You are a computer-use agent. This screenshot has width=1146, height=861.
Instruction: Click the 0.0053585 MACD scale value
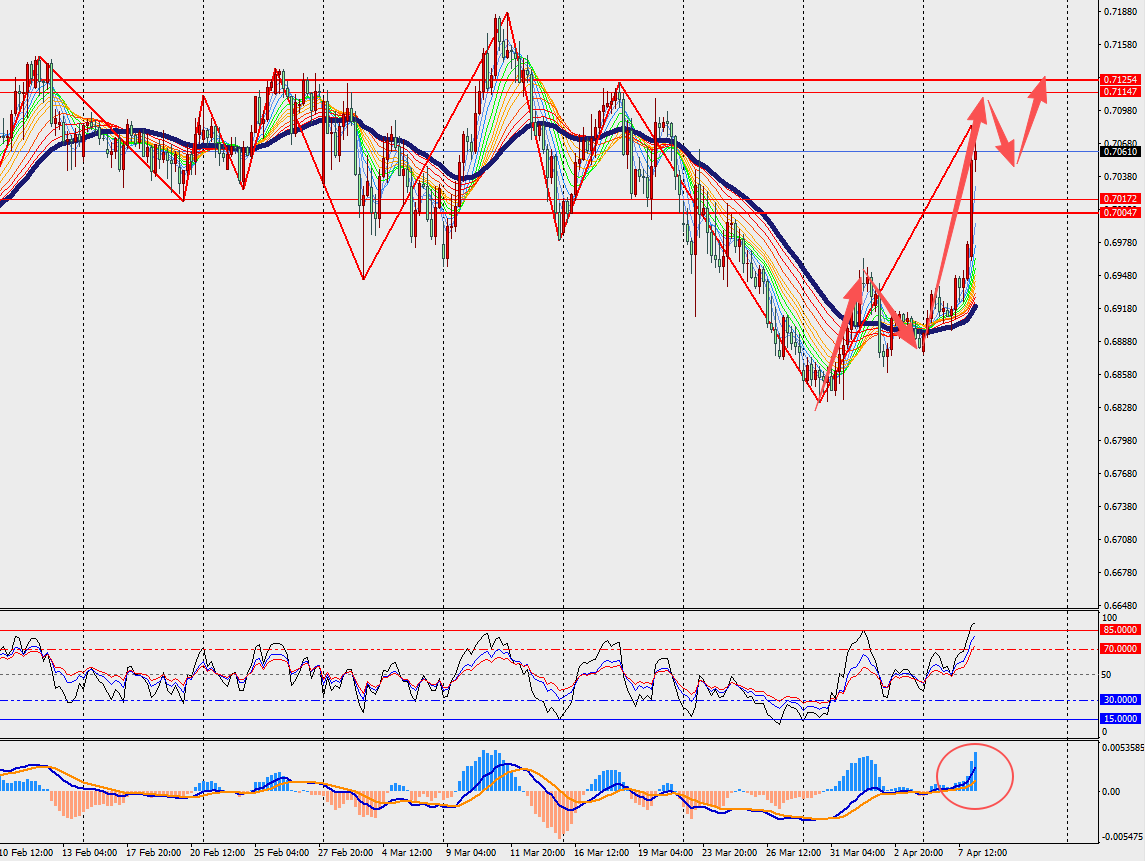coord(1122,748)
